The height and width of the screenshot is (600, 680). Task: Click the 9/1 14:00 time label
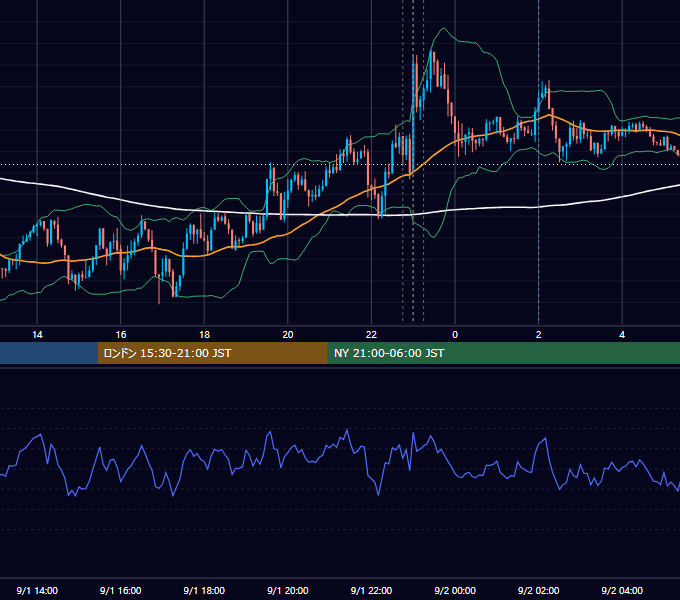coord(37,590)
